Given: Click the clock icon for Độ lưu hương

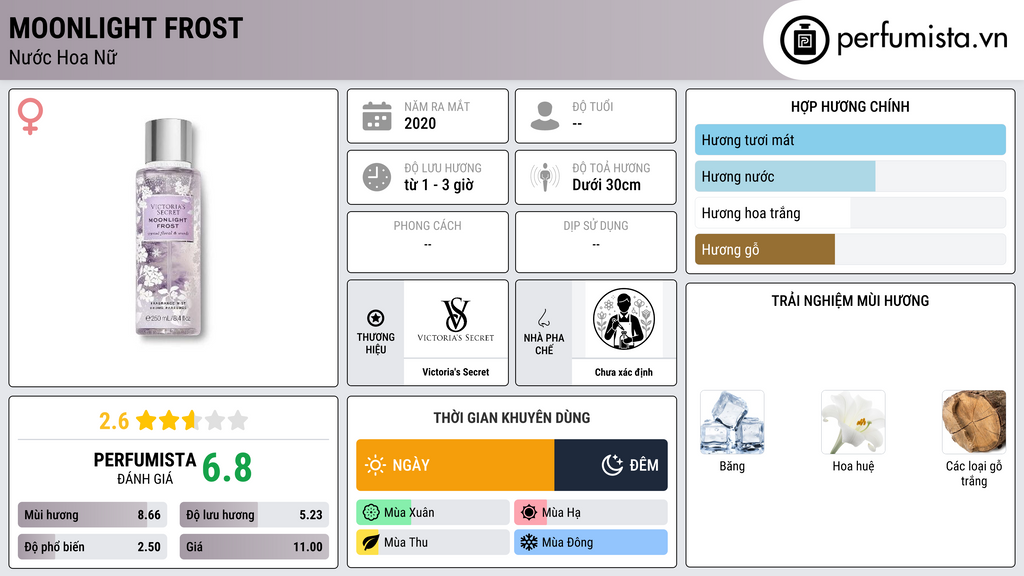Looking at the screenshot, I should point(377,177).
